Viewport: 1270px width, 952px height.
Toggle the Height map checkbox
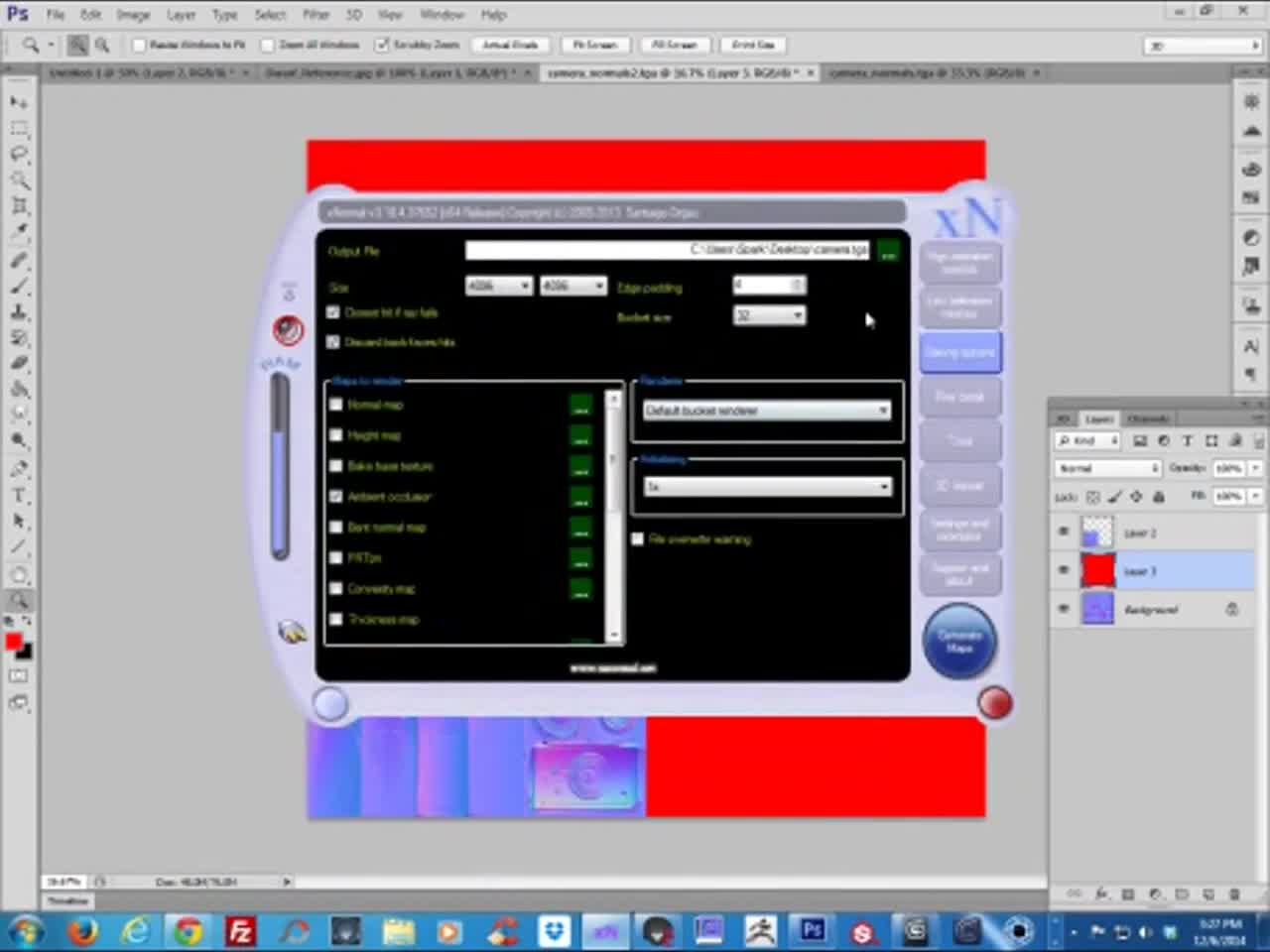click(x=335, y=435)
